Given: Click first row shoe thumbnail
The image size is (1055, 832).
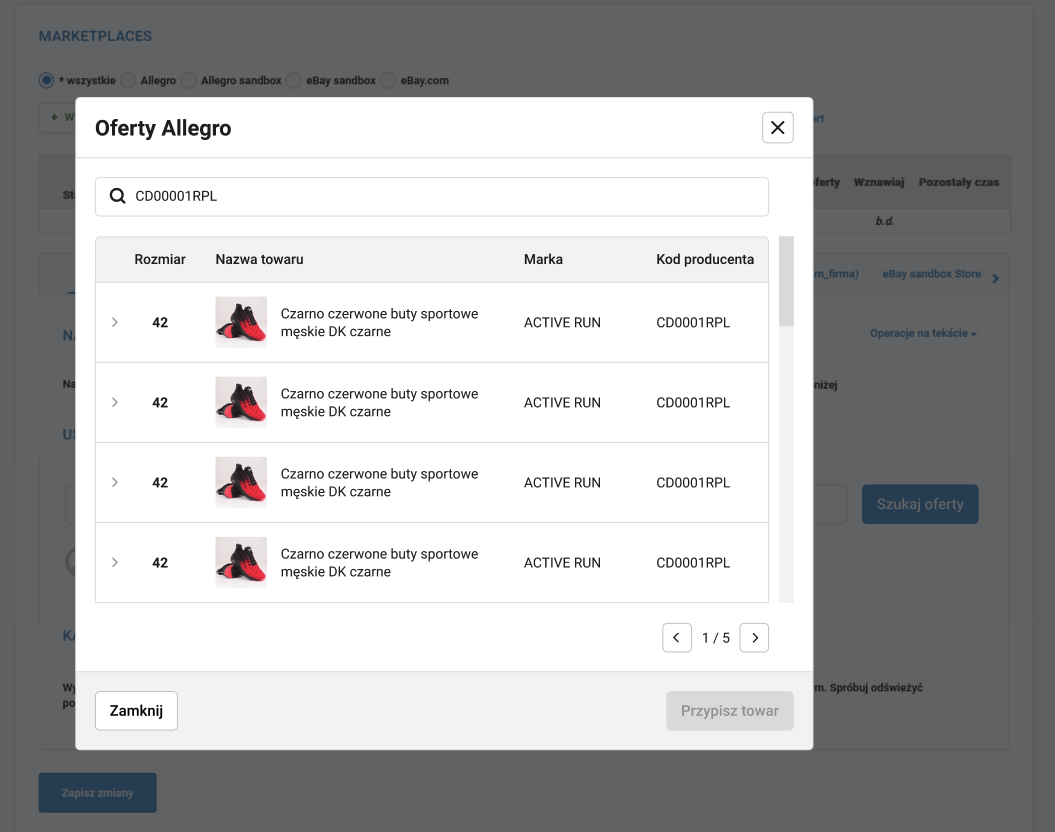Looking at the screenshot, I should tap(241, 322).
